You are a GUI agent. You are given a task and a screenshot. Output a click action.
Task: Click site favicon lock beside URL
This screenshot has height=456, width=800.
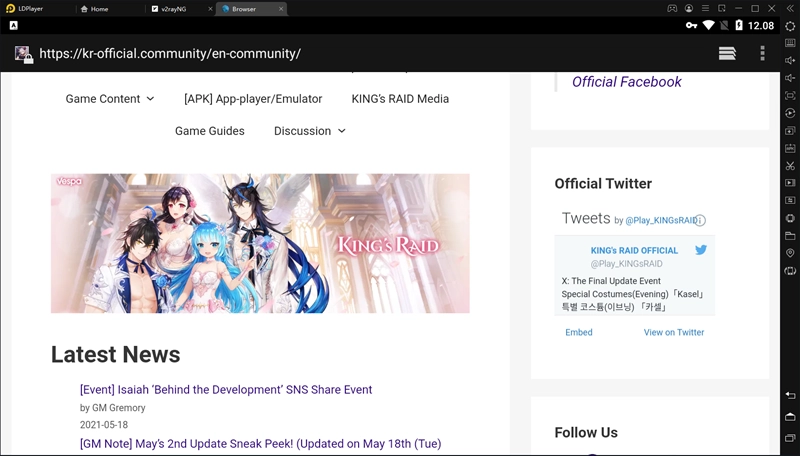(23, 54)
